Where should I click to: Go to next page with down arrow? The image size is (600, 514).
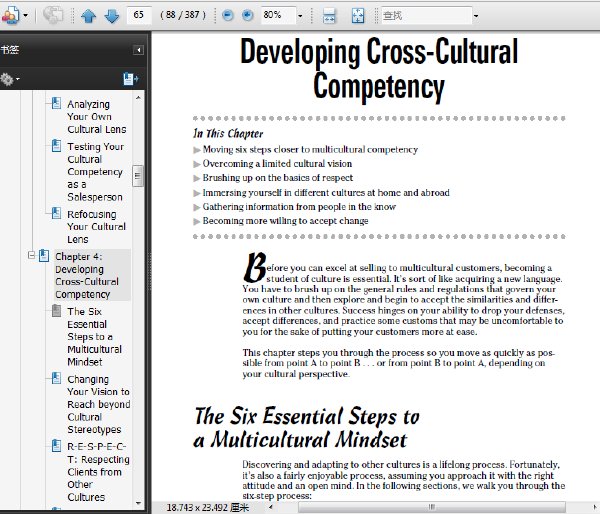coord(111,16)
